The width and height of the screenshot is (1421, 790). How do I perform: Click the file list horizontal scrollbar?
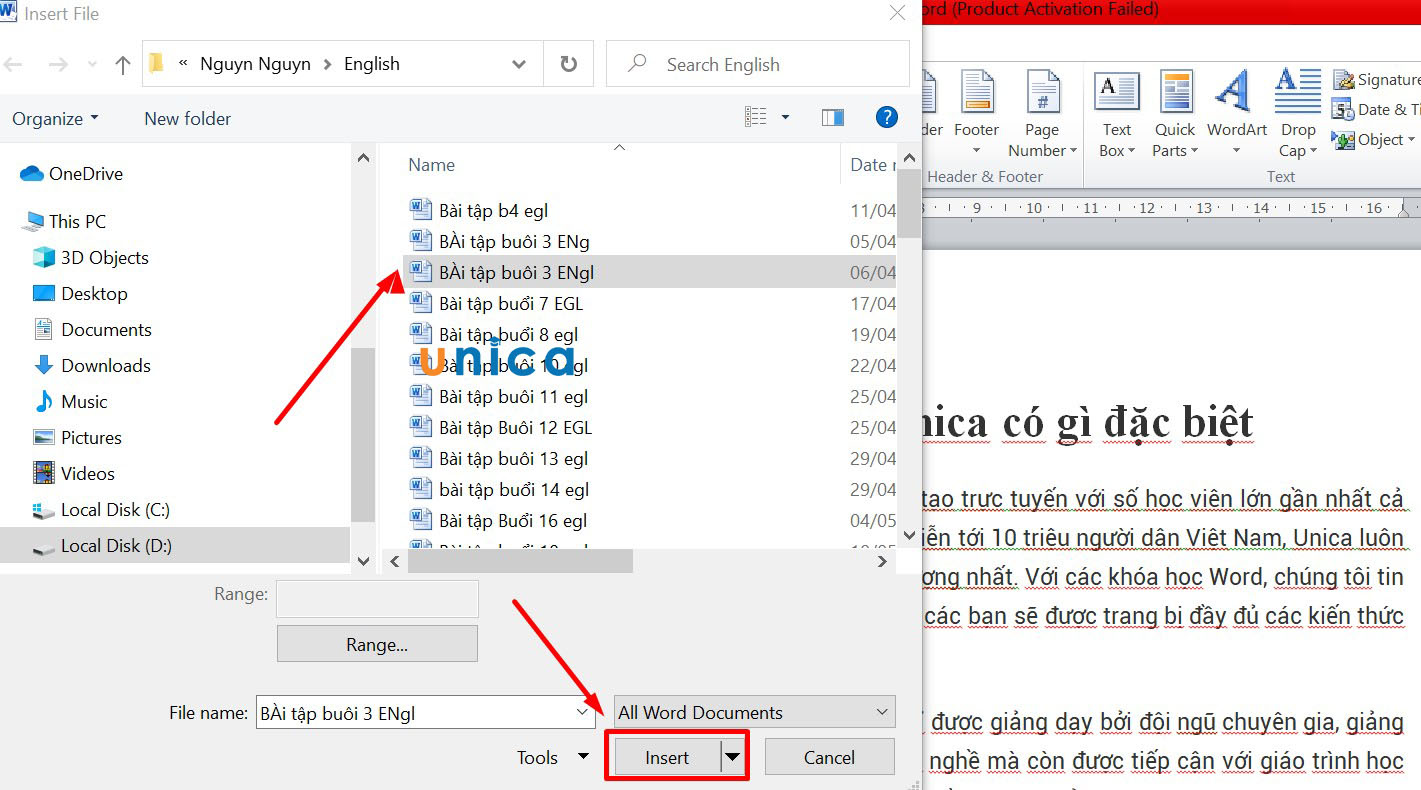[x=520, y=561]
